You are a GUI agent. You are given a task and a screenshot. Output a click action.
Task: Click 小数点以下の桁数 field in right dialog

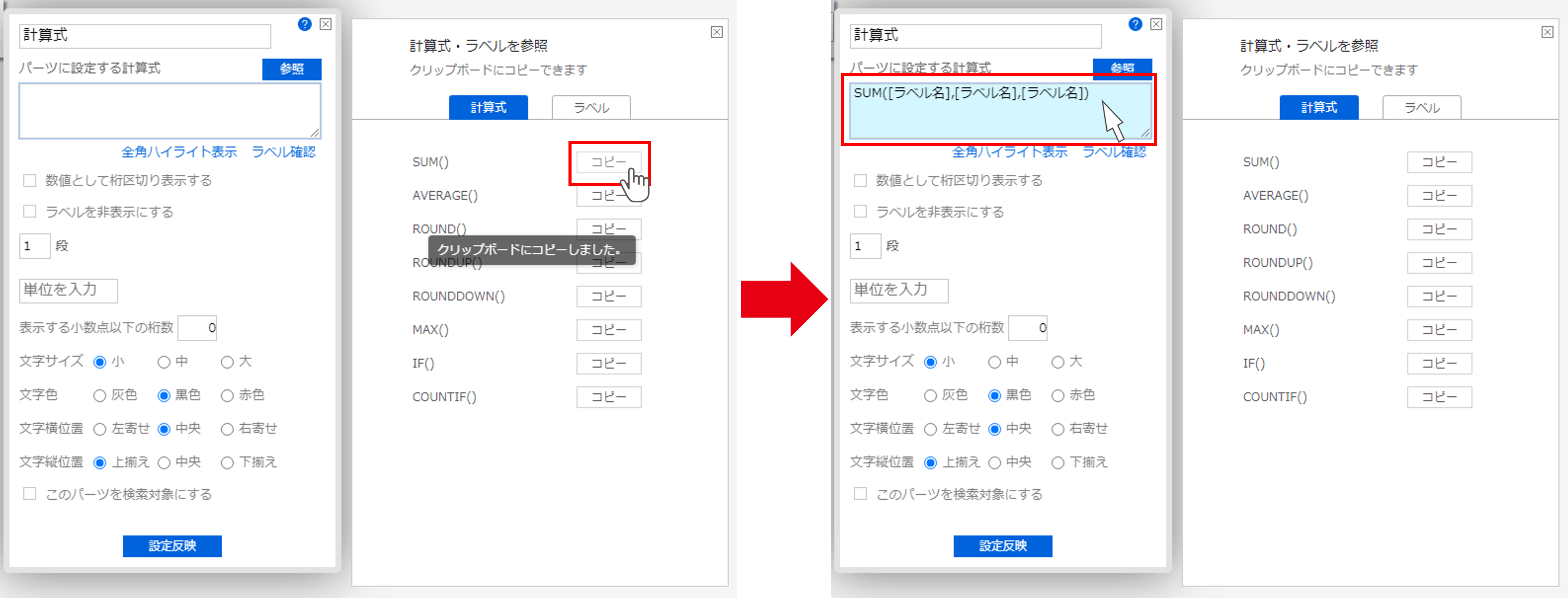(x=1027, y=328)
